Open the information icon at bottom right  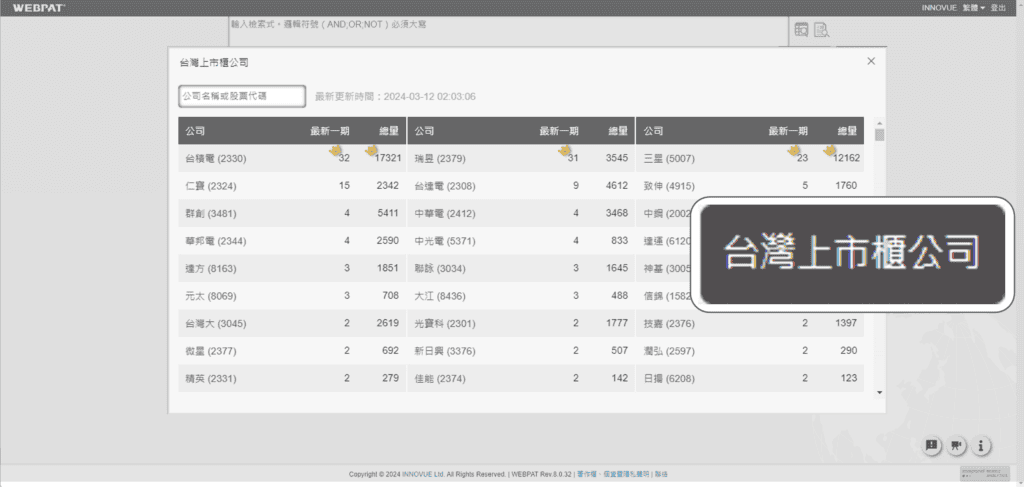982,446
